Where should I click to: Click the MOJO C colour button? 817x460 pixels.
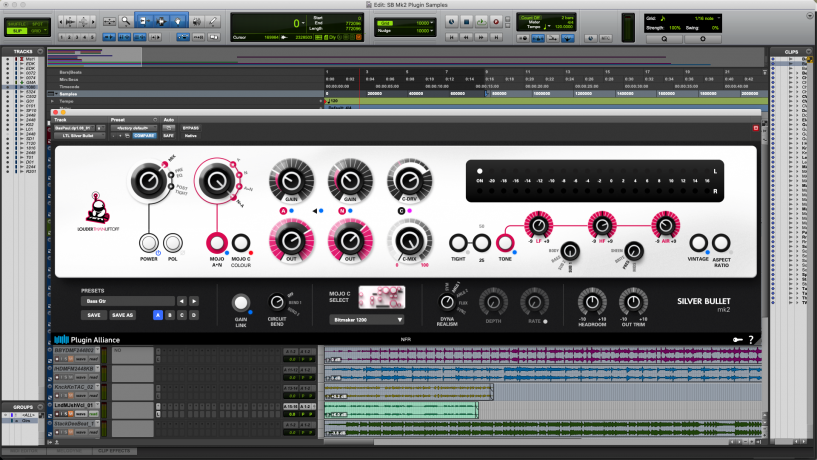(241, 242)
